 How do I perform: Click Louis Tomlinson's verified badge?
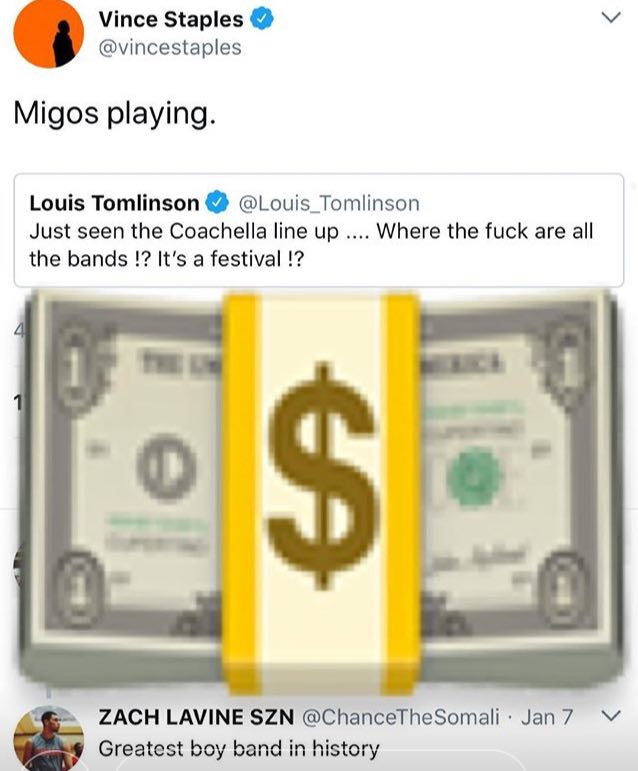point(217,203)
